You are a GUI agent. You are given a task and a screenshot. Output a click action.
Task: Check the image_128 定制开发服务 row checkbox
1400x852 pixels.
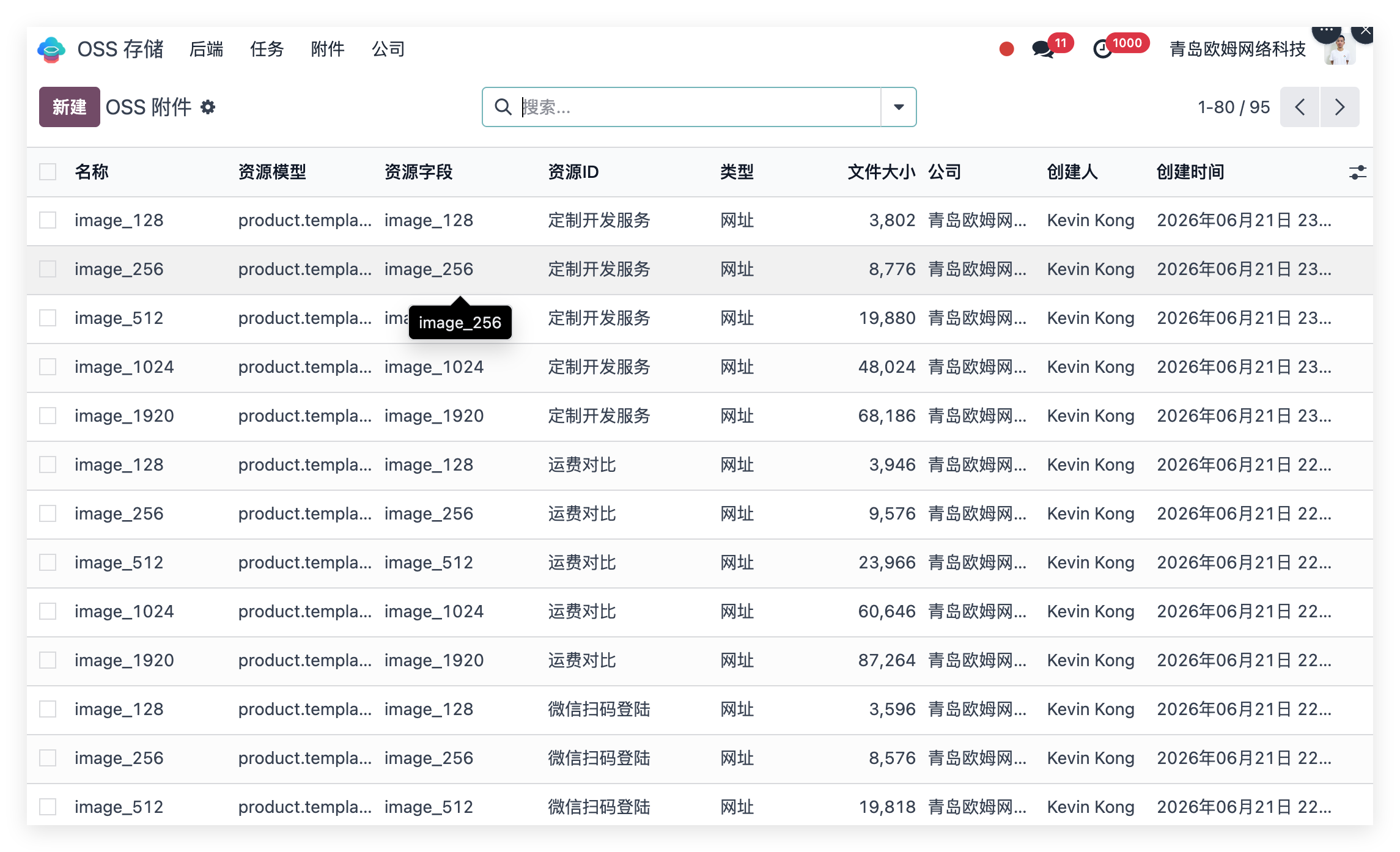(48, 220)
